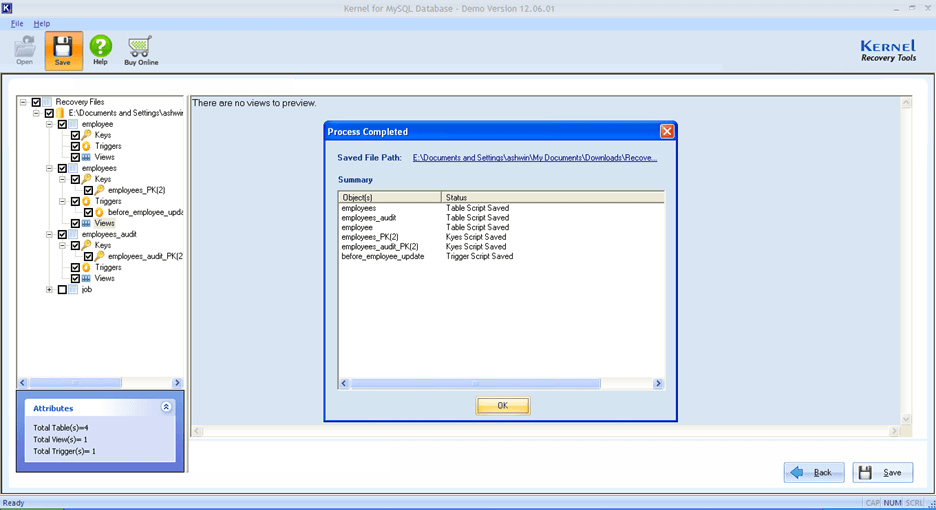Toggle the employees_PK(2) key checkbox
The image size is (936, 510).
coord(88,191)
